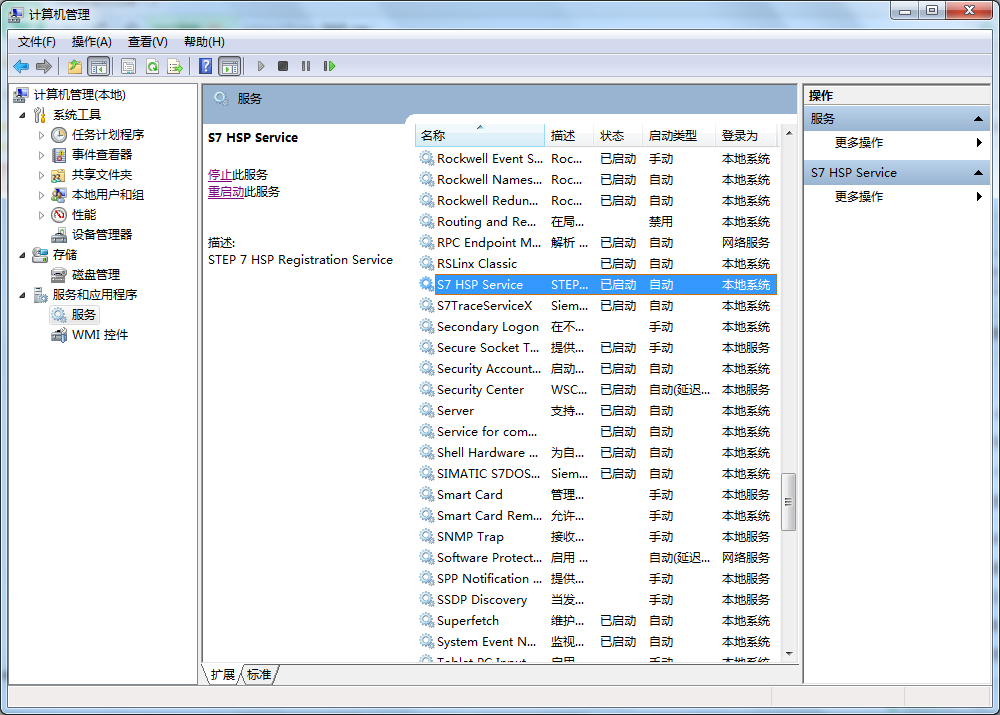Click the Refresh toolbar icon

pyautogui.click(x=152, y=66)
